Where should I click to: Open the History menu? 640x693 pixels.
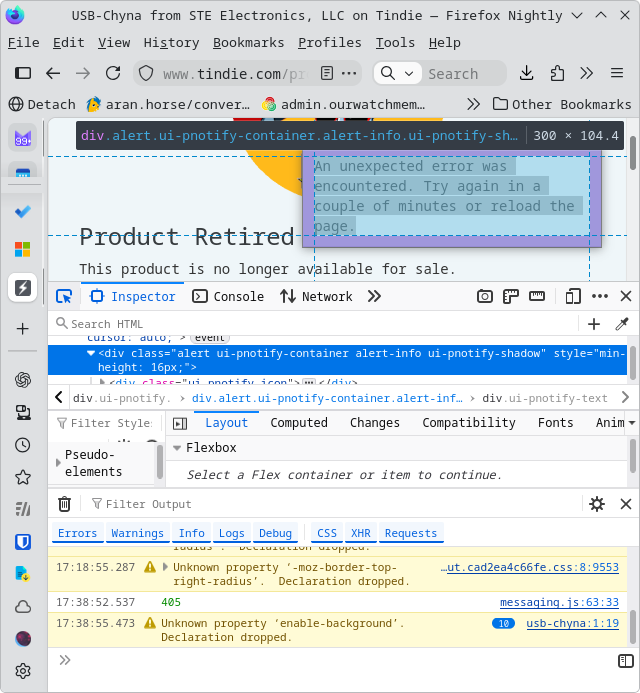pyautogui.click(x=171, y=43)
